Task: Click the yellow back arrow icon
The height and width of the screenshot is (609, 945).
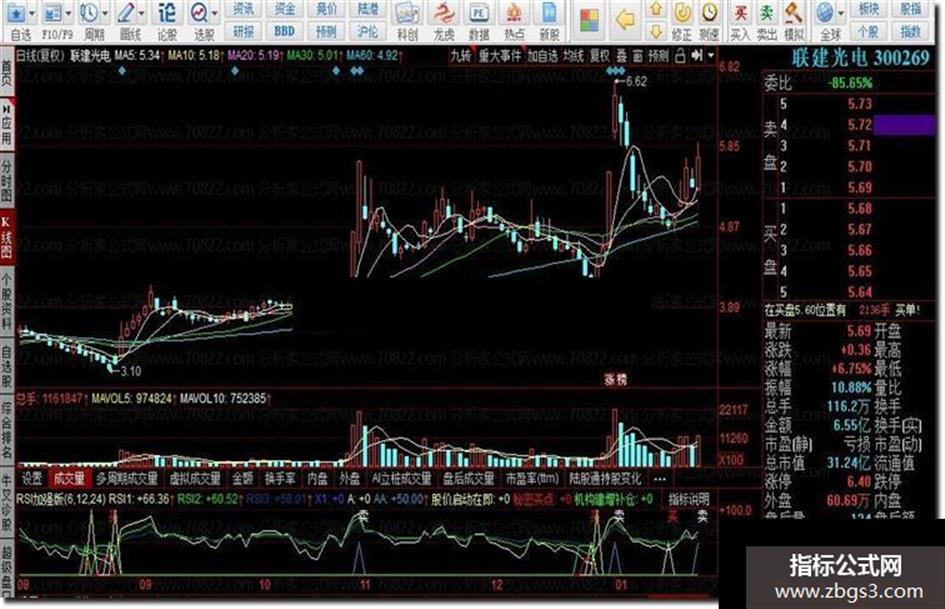Action: click(625, 21)
